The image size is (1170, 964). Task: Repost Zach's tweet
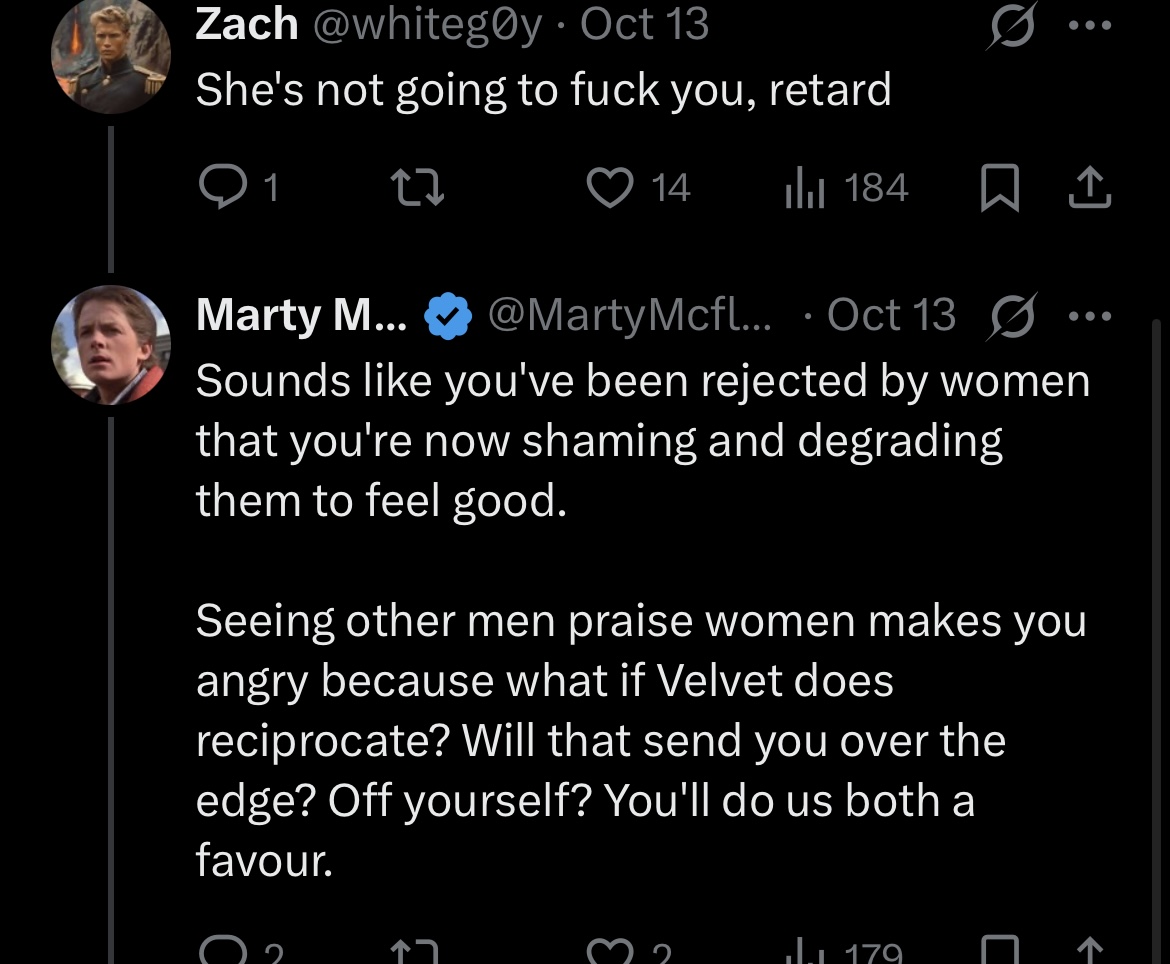point(419,187)
